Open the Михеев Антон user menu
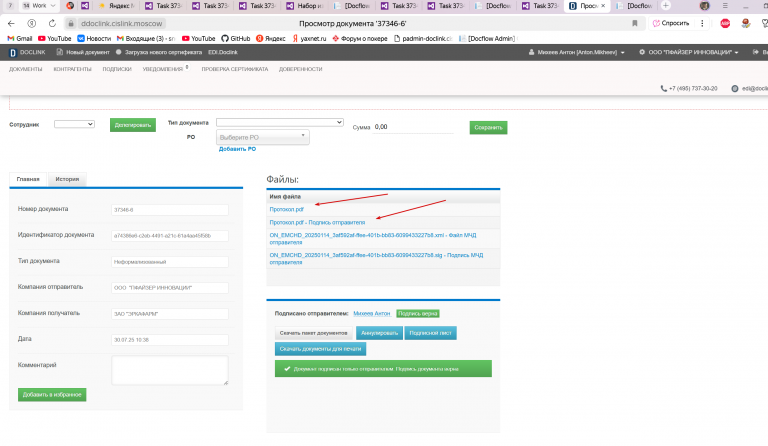The width and height of the screenshot is (768, 446). point(576,52)
